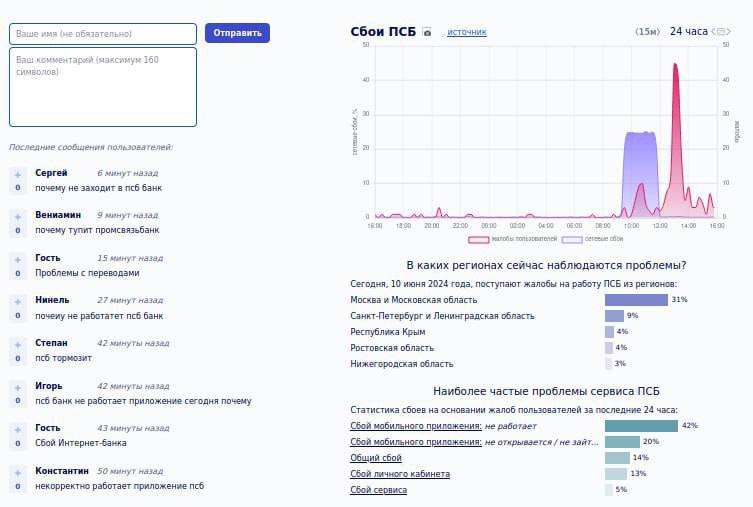The height and width of the screenshot is (507, 753).
Task: Click the Отправить button
Action: [237, 33]
